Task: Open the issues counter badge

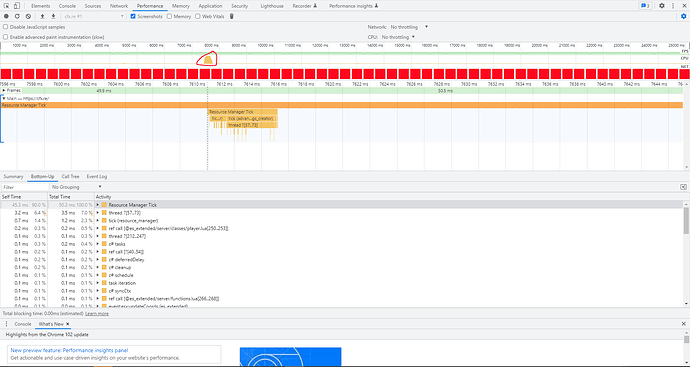Action: point(645,6)
